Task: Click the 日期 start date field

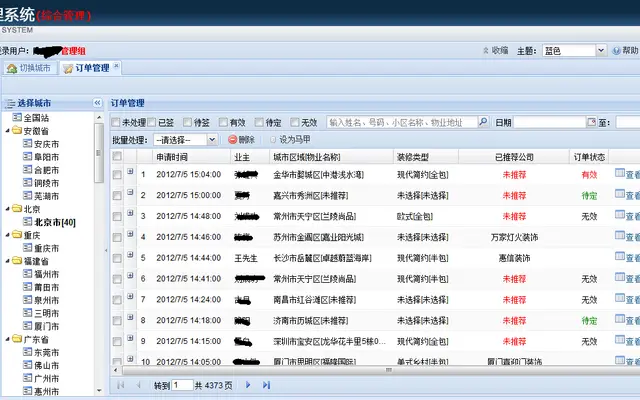Action: 550,122
